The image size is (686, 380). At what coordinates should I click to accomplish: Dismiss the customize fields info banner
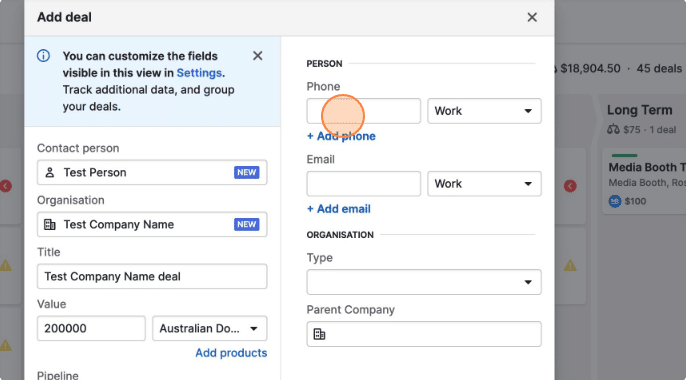tap(258, 56)
